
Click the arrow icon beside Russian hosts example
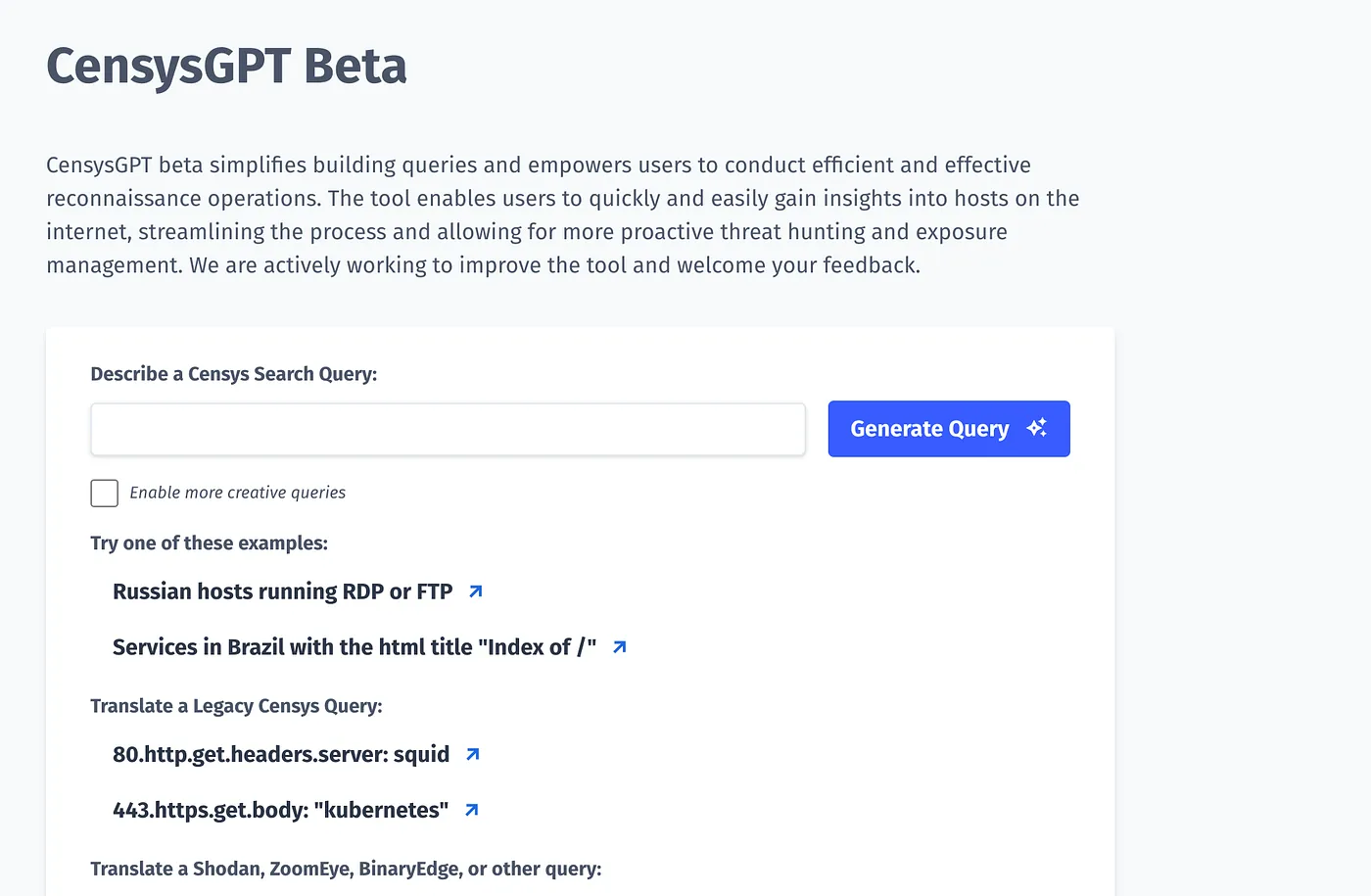[x=476, y=591]
